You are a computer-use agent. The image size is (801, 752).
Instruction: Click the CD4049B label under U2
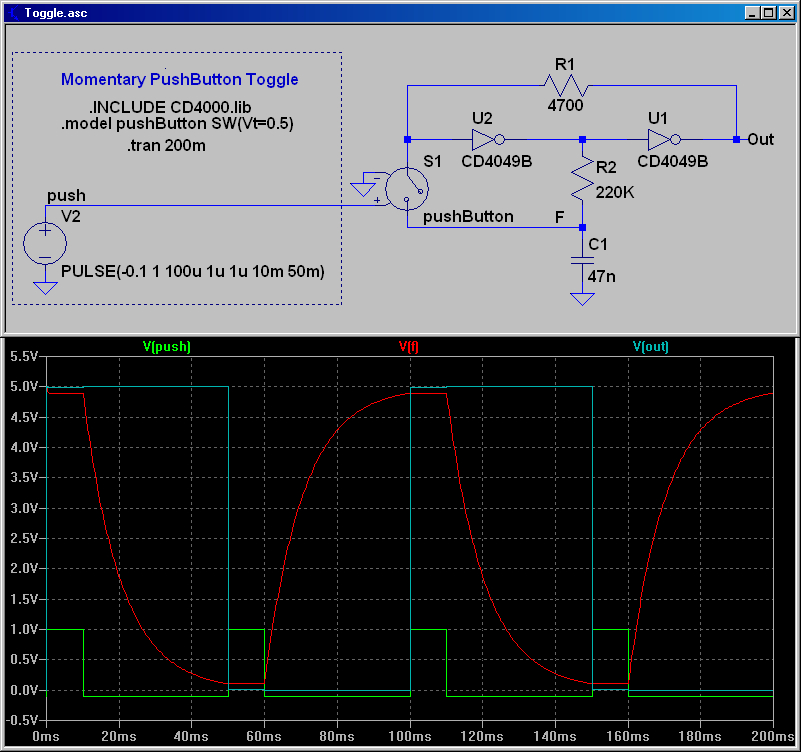coord(497,161)
